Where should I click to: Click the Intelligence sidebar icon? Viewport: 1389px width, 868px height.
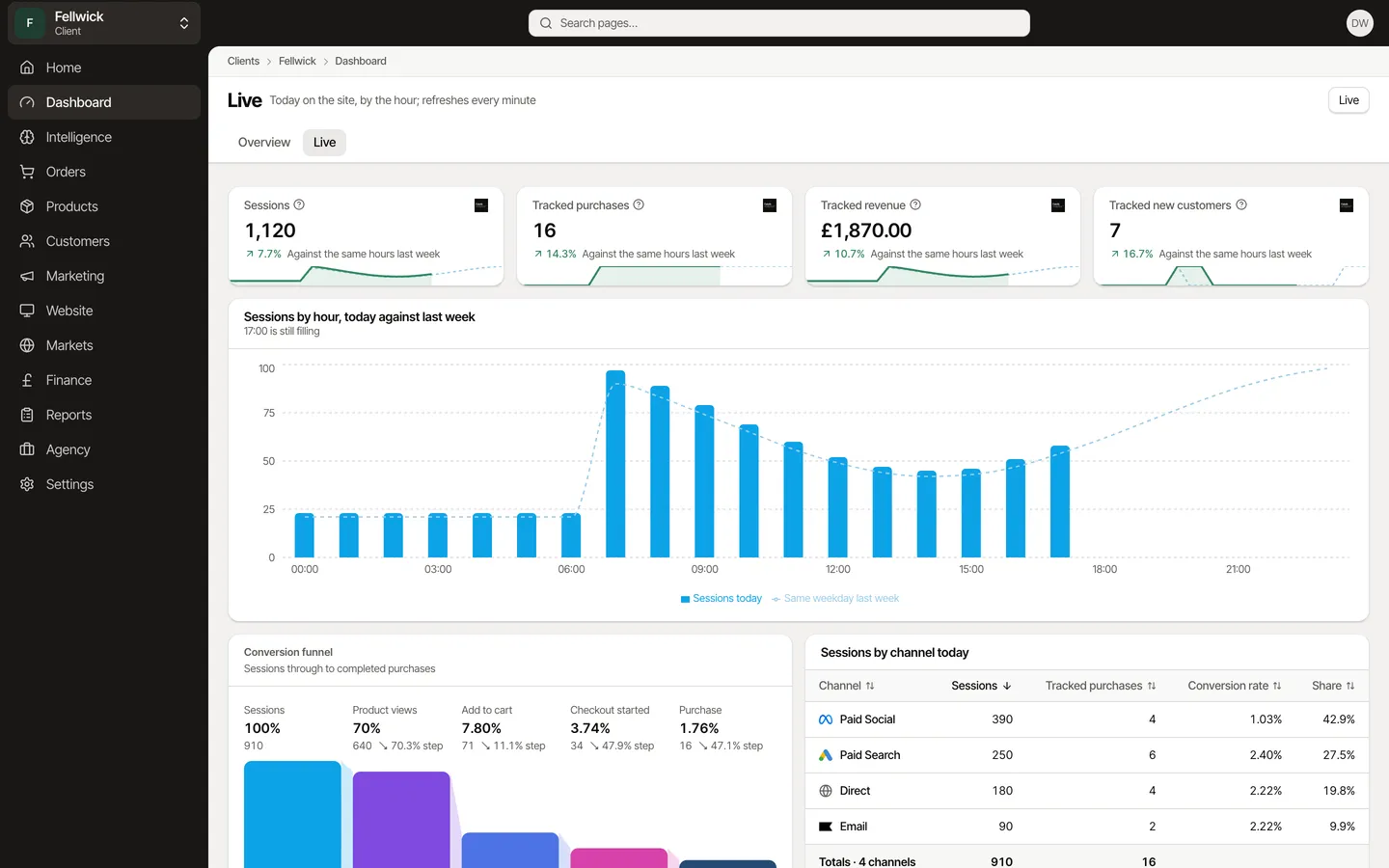coord(27,137)
